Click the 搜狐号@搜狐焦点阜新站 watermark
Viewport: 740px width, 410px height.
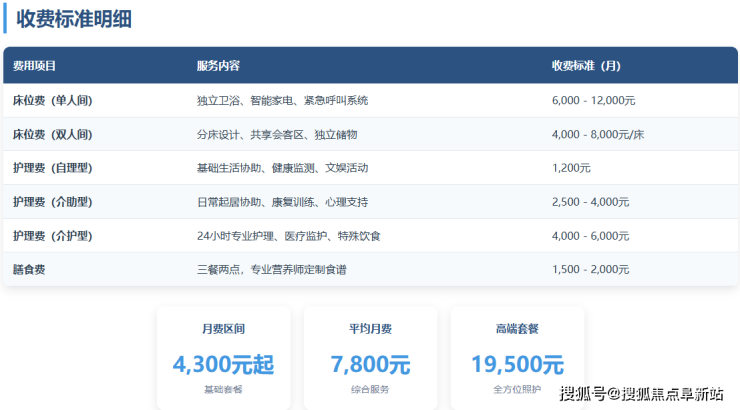(x=641, y=393)
